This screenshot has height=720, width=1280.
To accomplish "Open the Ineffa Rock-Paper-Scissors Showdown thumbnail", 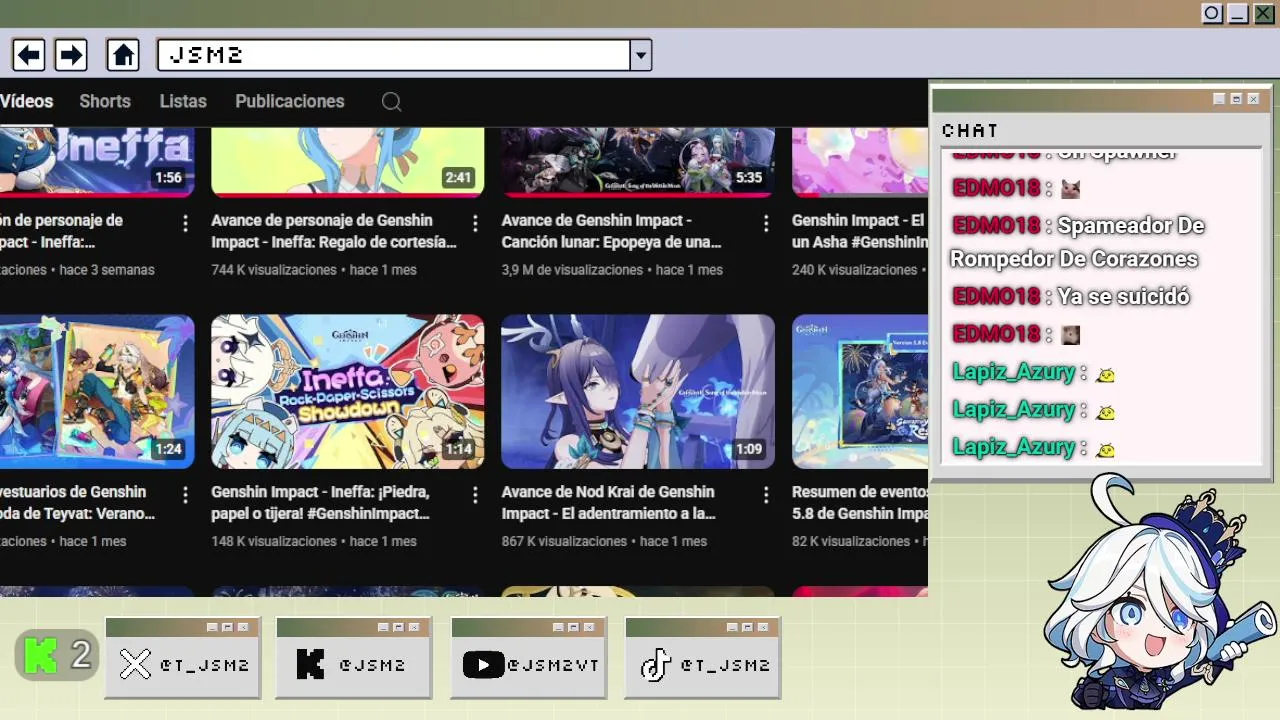I will 348,392.
